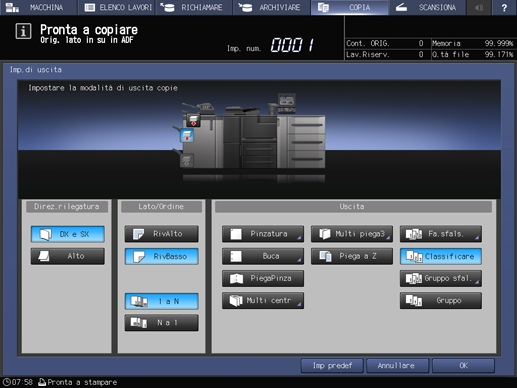Select upper output tray on machine image
517x388 pixels.
(193, 120)
